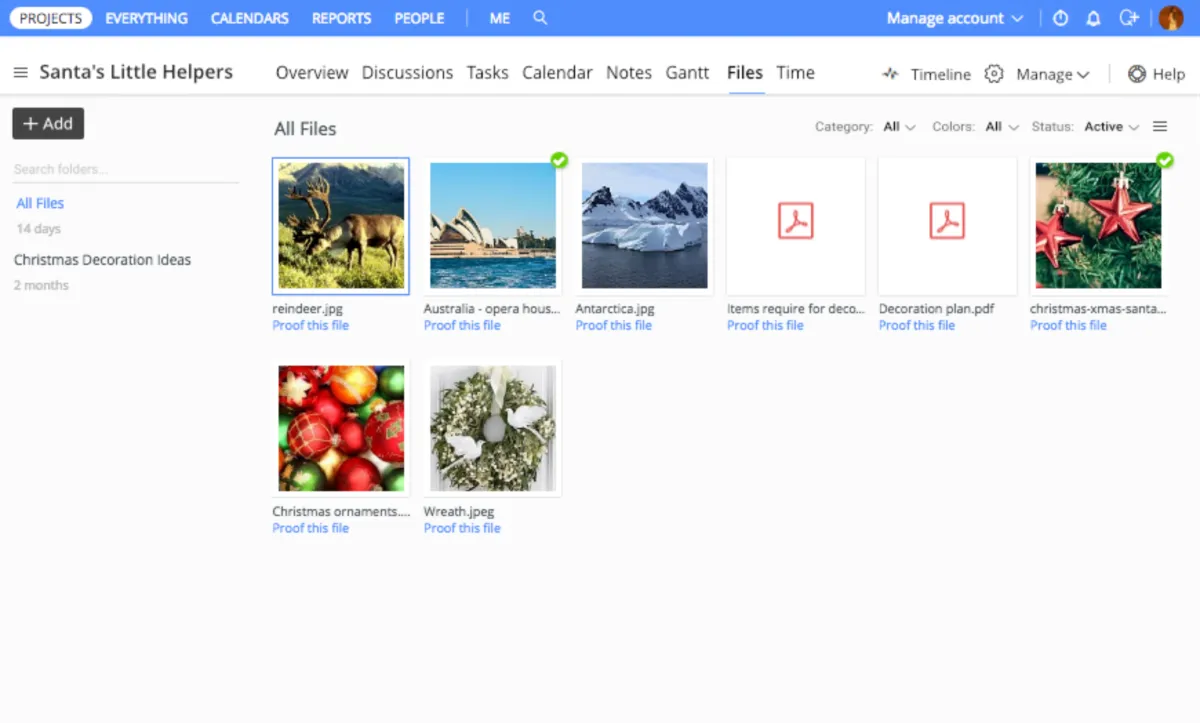This screenshot has height=723, width=1200.
Task: Click Proof this file under Christmas ornaments
Action: (x=311, y=528)
